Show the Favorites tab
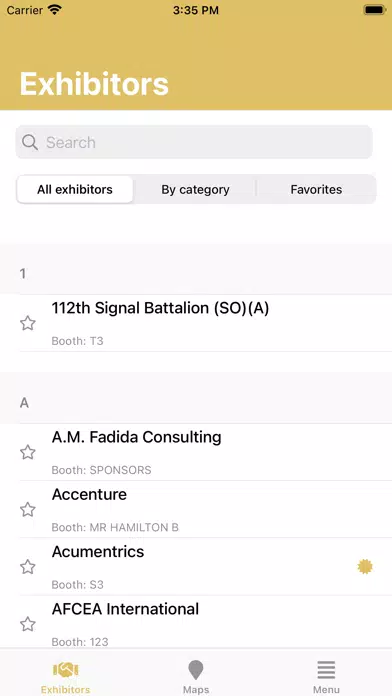 [316, 190]
